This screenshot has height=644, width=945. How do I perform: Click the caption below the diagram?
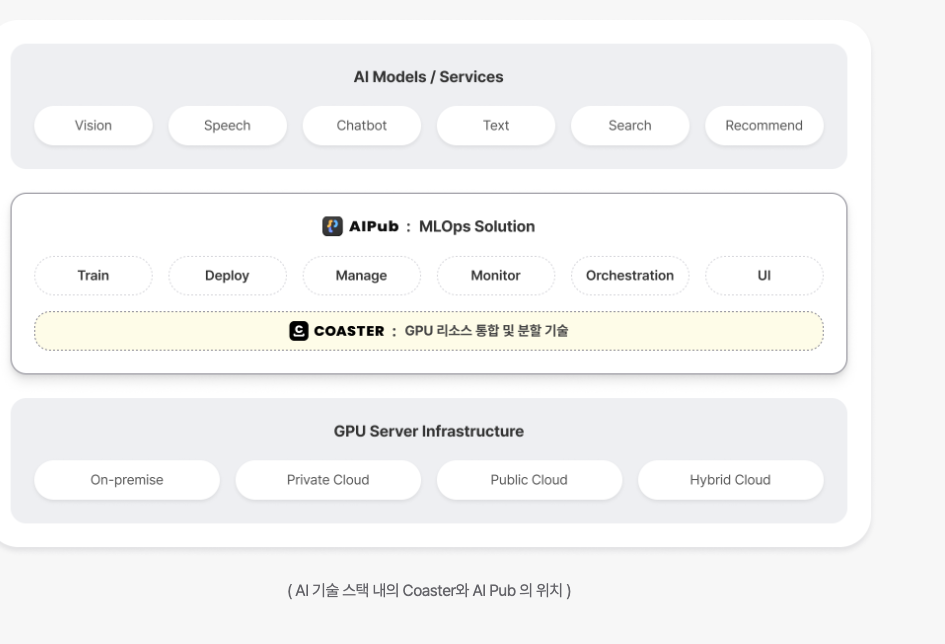429,590
